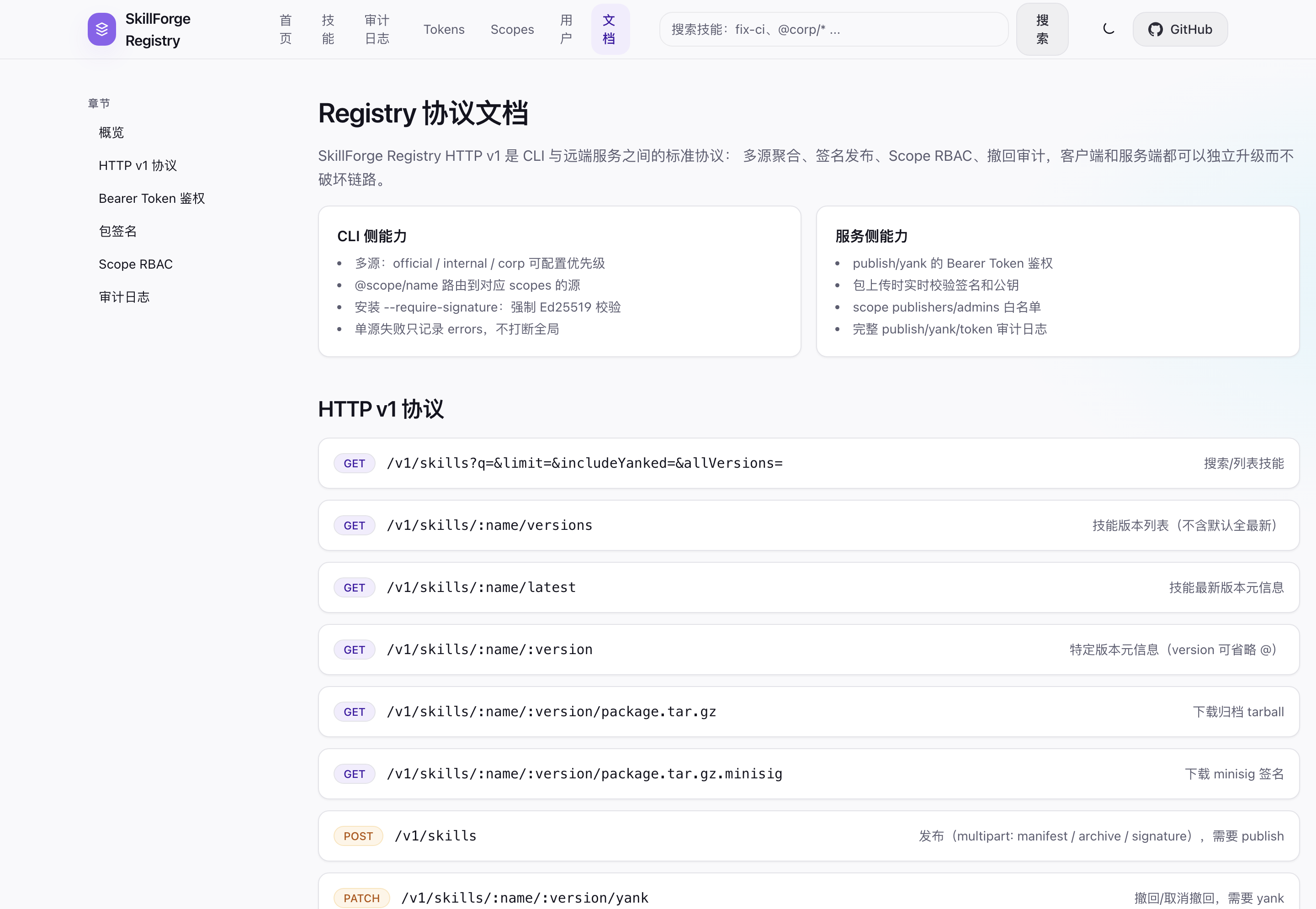Click the package.tar.gz download endpoint path
The width and height of the screenshot is (1316, 909).
point(552,712)
